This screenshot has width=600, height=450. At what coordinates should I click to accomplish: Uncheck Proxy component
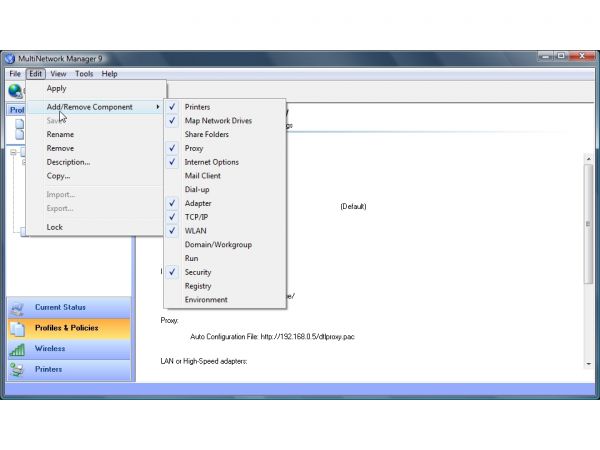coord(225,148)
